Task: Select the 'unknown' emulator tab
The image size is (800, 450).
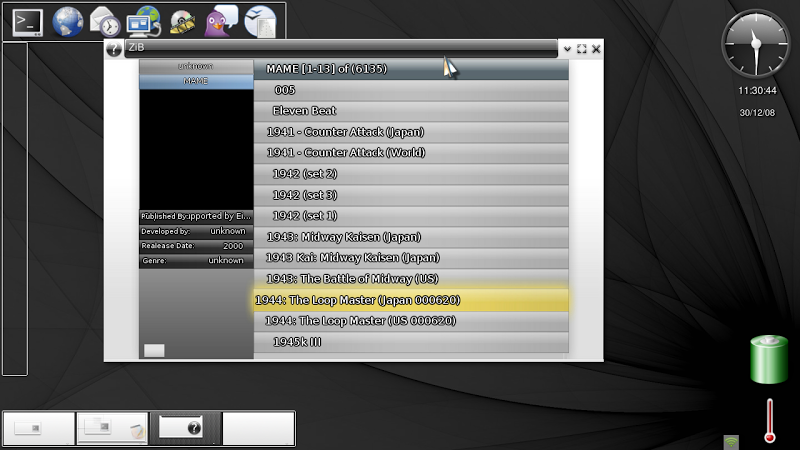Action: pos(196,66)
